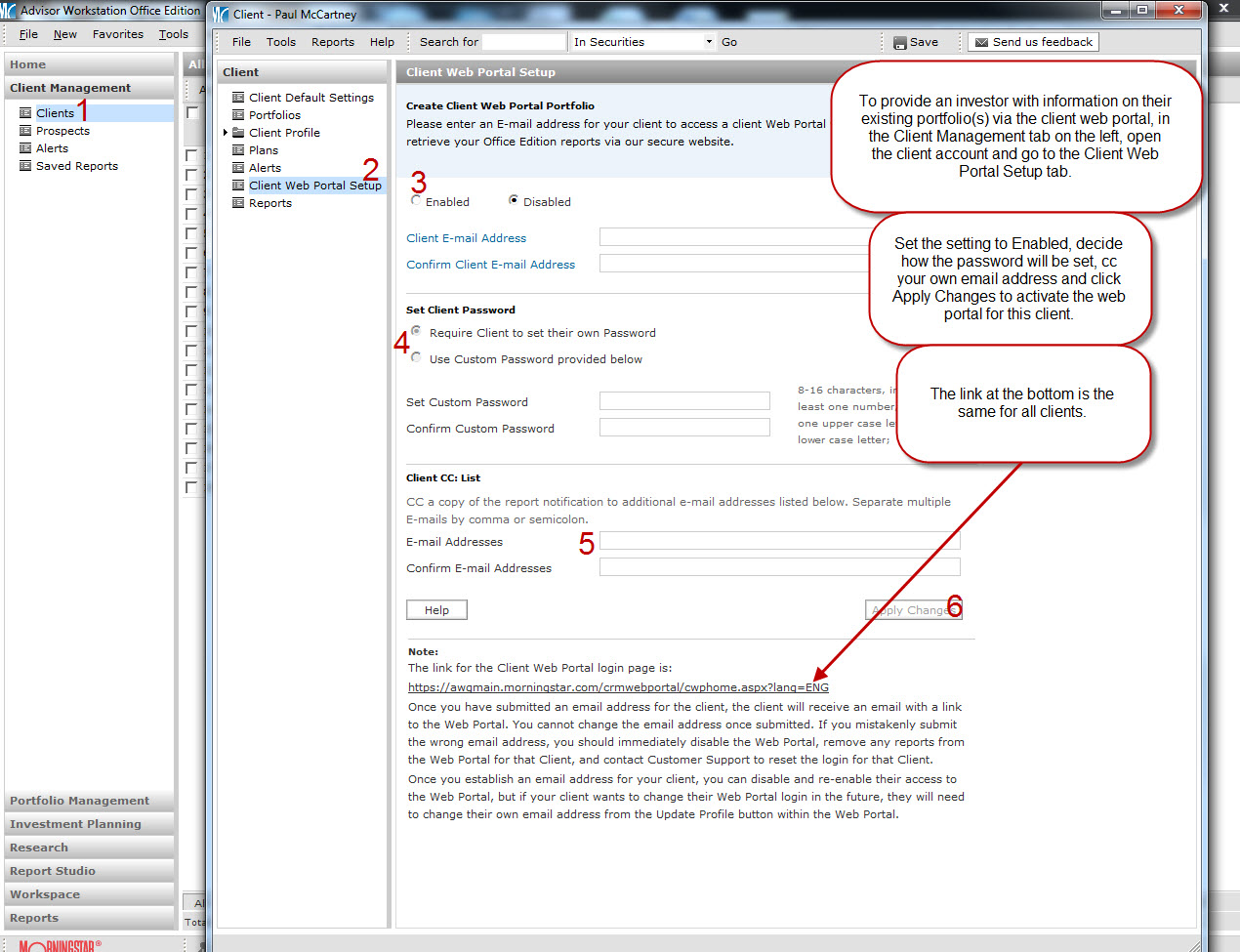The image size is (1240, 952).
Task: Expand the Portfolio Management section
Action: tap(79, 801)
